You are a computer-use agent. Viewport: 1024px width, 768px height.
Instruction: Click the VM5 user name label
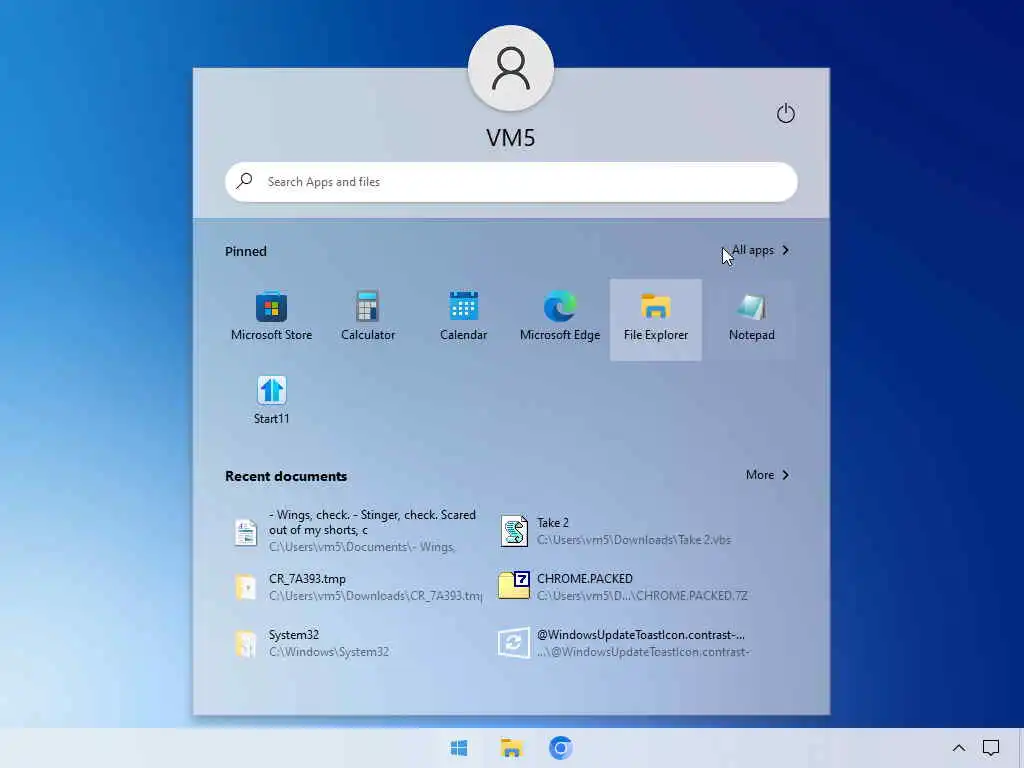(x=511, y=138)
